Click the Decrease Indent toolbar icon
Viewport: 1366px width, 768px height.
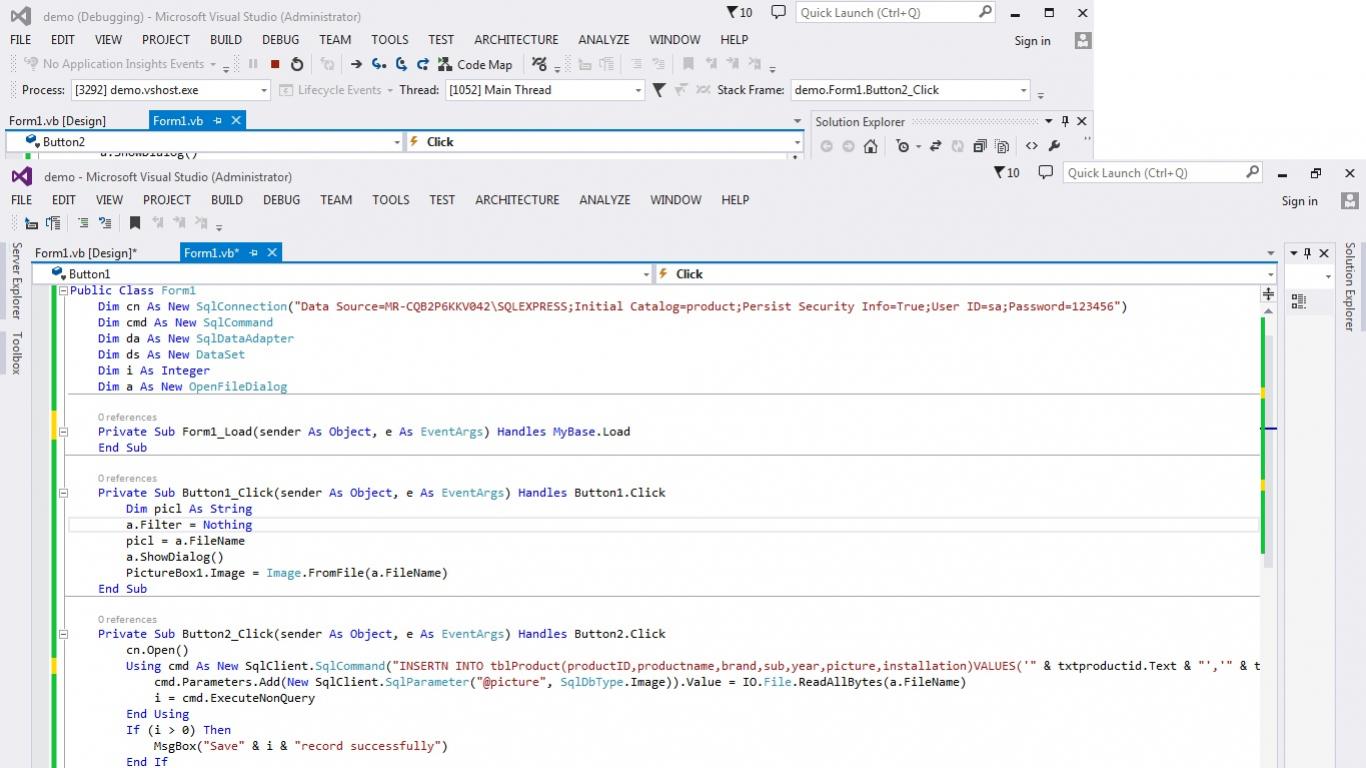click(31, 223)
